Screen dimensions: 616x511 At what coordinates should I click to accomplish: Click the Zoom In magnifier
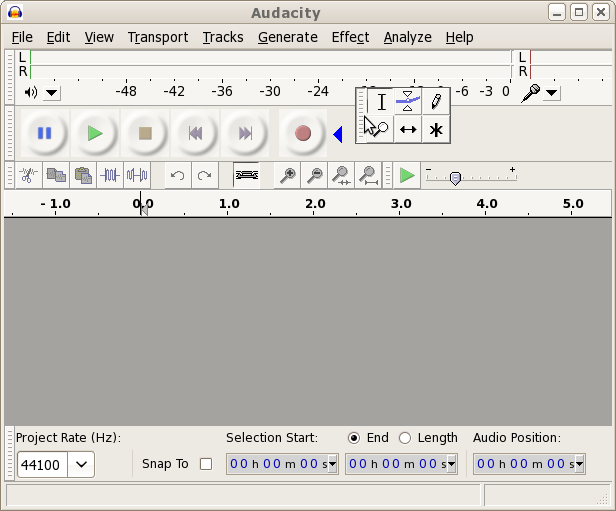point(288,176)
